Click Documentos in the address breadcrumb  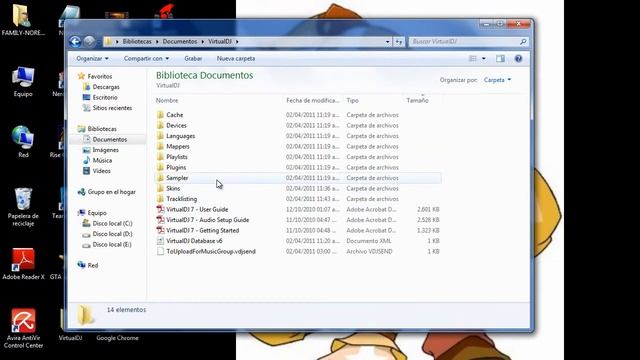pyautogui.click(x=180, y=42)
